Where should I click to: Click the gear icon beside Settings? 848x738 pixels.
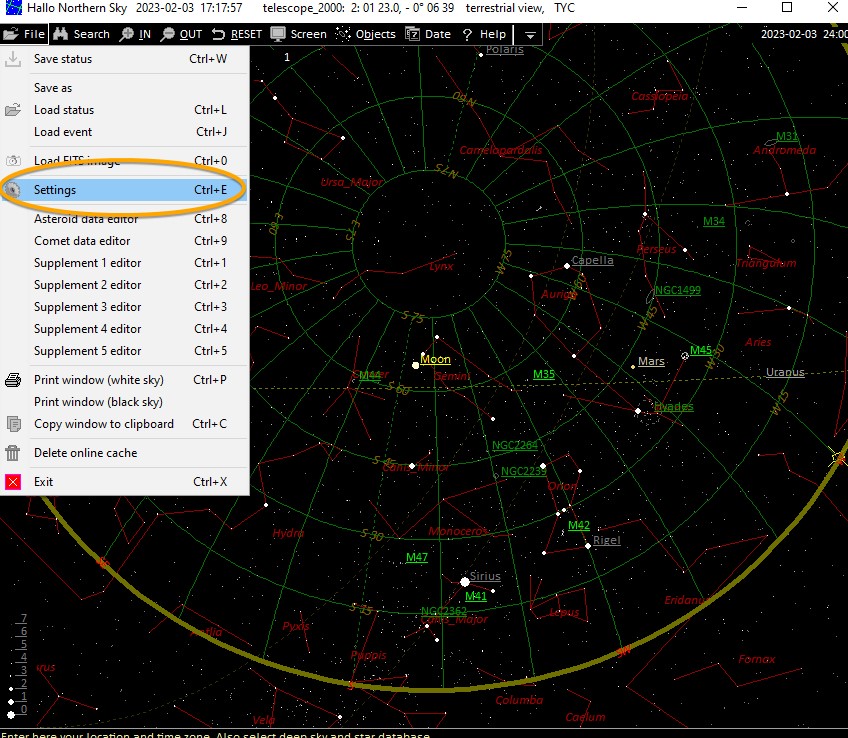13,190
